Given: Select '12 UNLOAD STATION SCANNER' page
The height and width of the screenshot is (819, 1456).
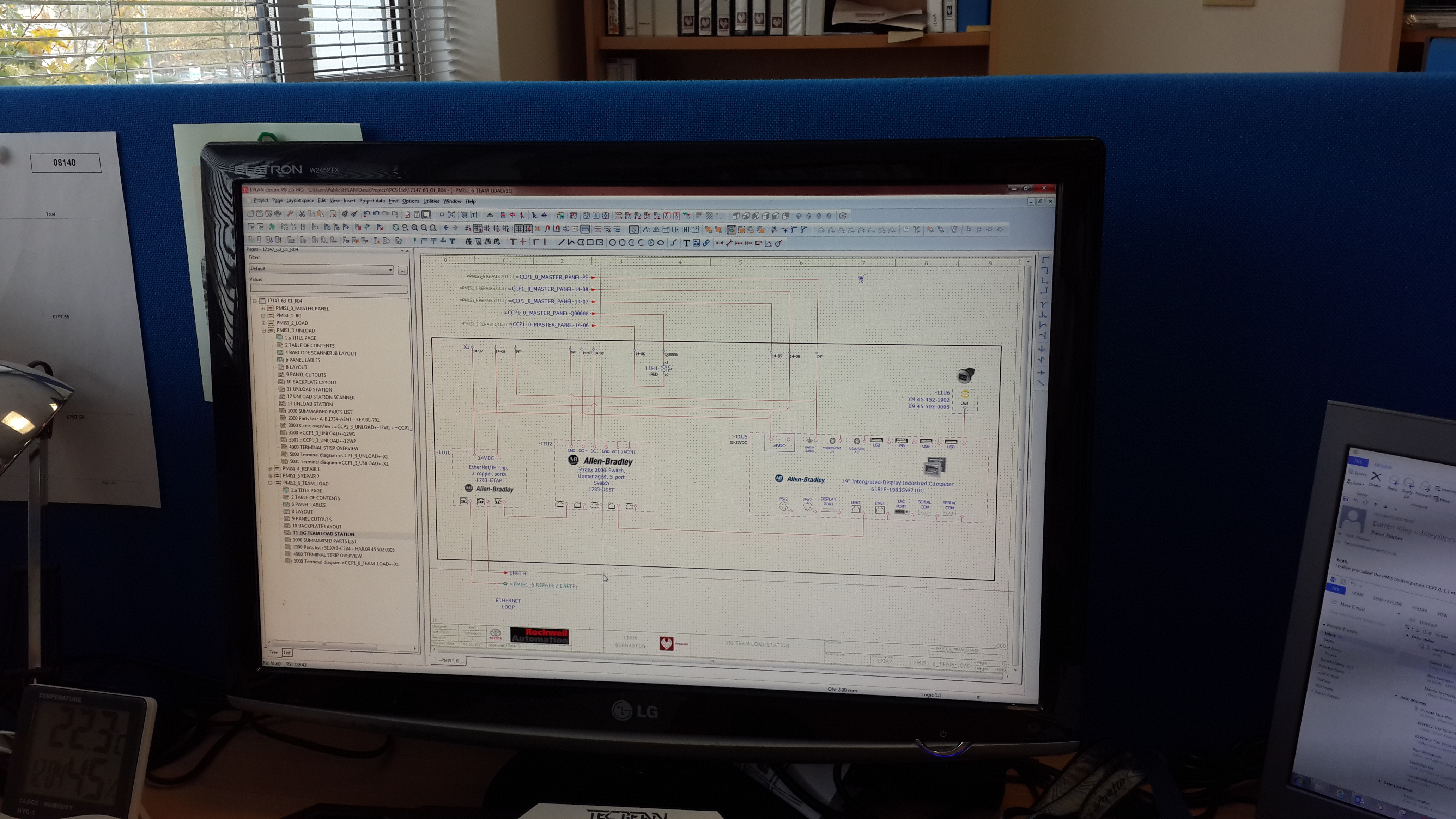Looking at the screenshot, I should point(321,397).
